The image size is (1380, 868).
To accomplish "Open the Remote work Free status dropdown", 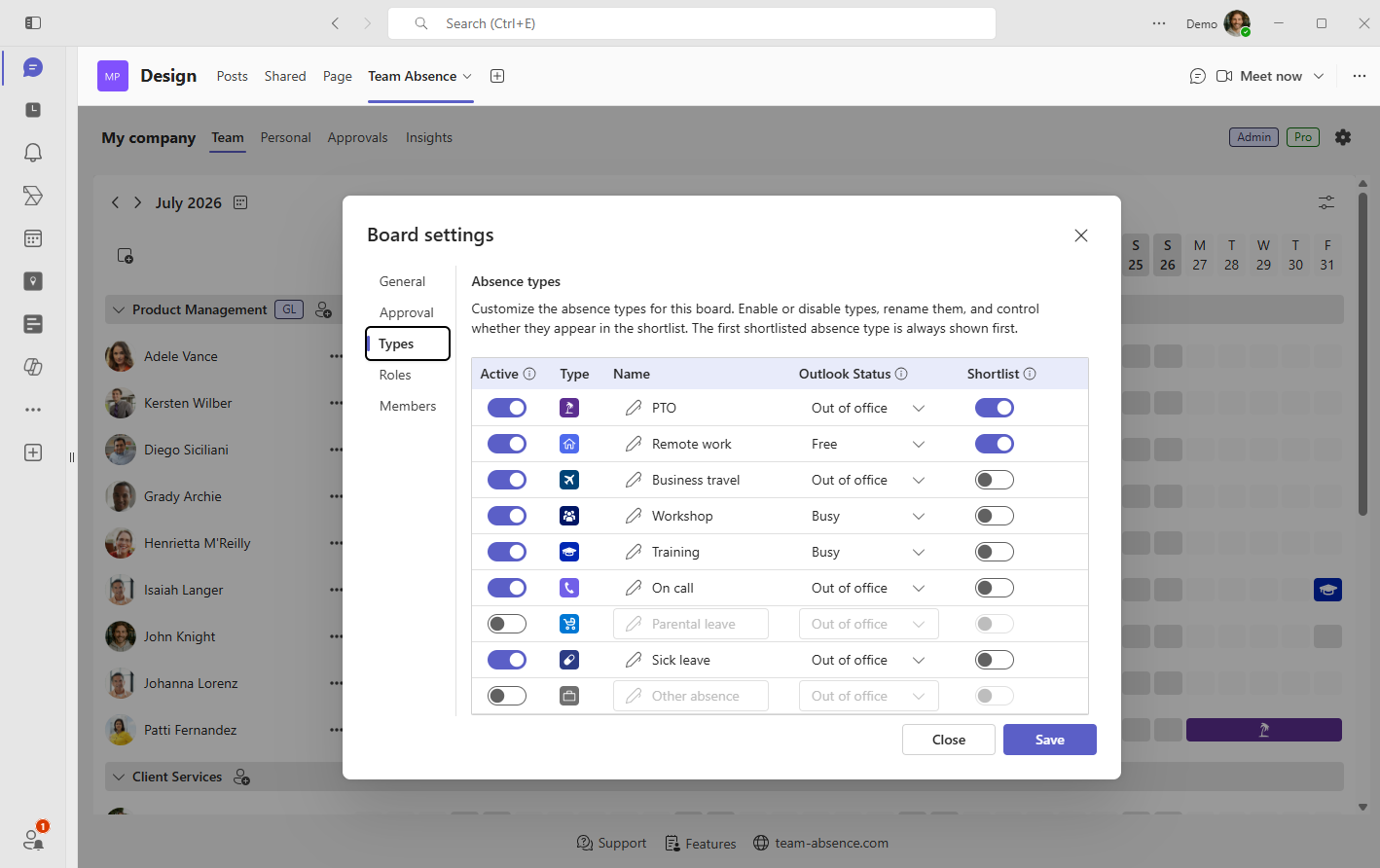I will point(868,444).
